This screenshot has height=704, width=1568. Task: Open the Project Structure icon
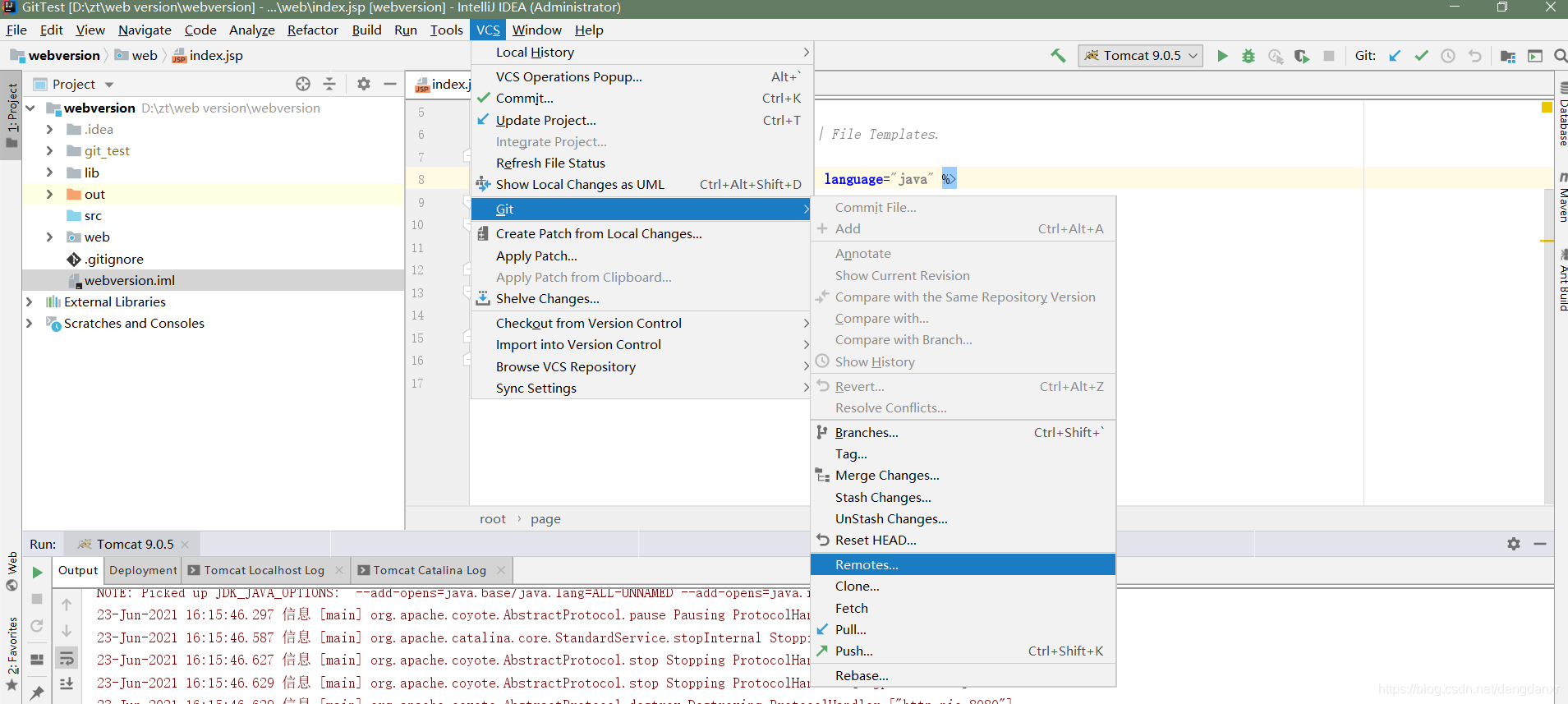click(x=1508, y=56)
